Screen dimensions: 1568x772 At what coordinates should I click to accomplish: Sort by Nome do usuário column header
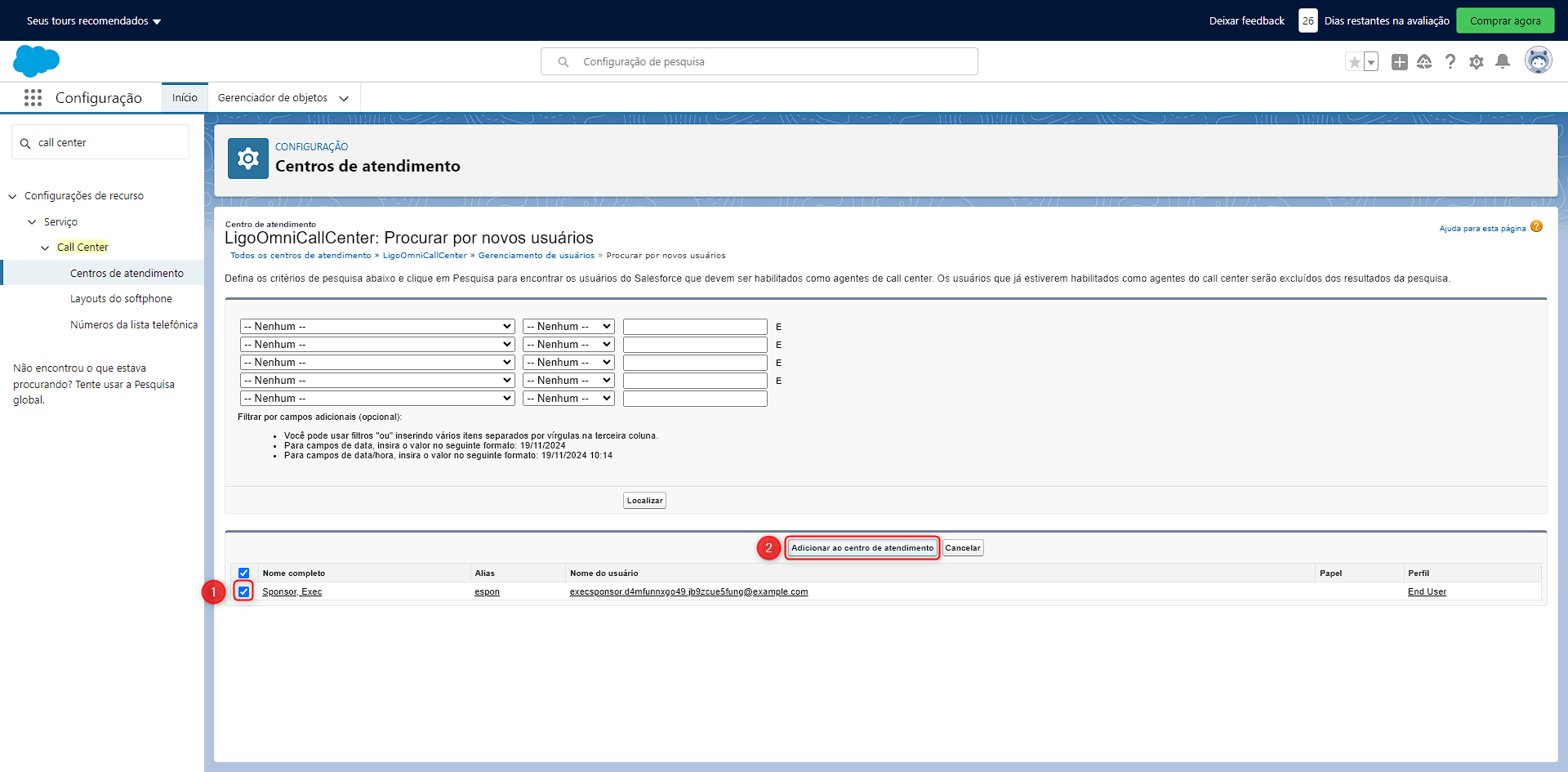pos(604,573)
